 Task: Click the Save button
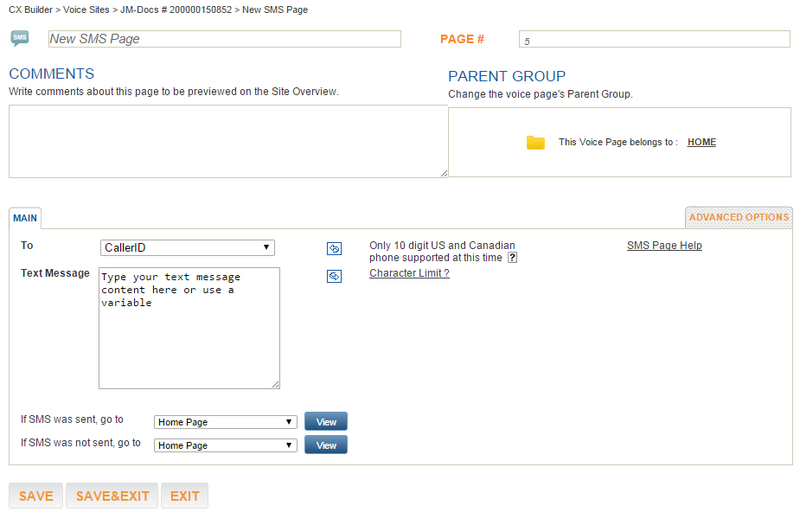coord(36,496)
